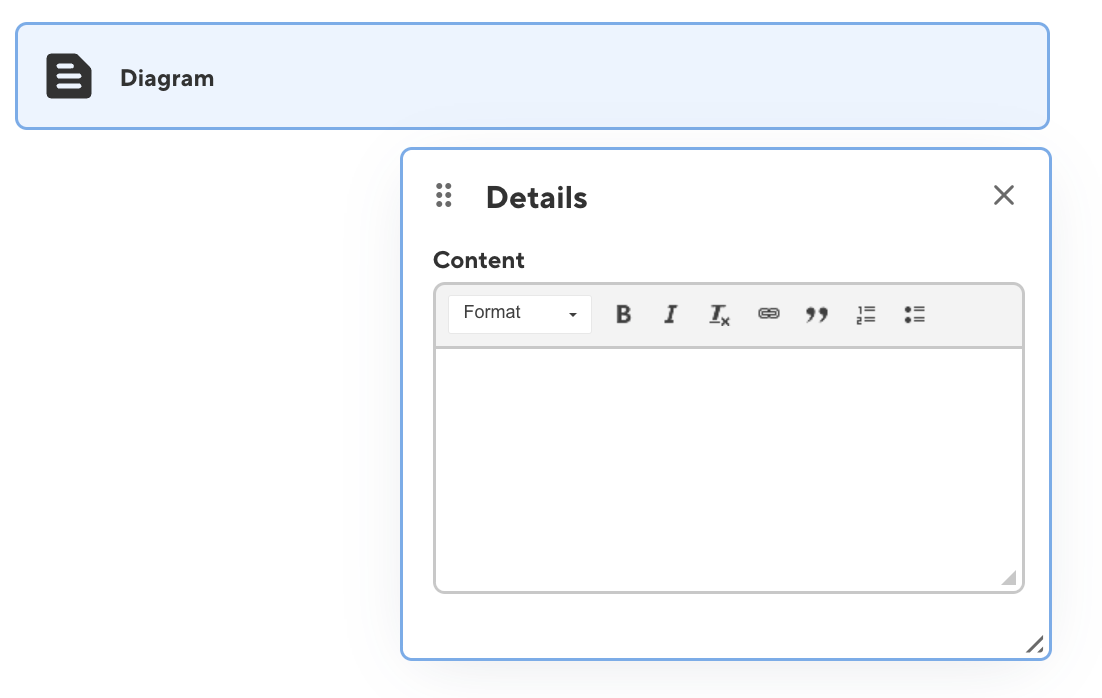This screenshot has width=1102, height=698.
Task: Click the Format dropdown's small arrow
Action: pos(574,314)
